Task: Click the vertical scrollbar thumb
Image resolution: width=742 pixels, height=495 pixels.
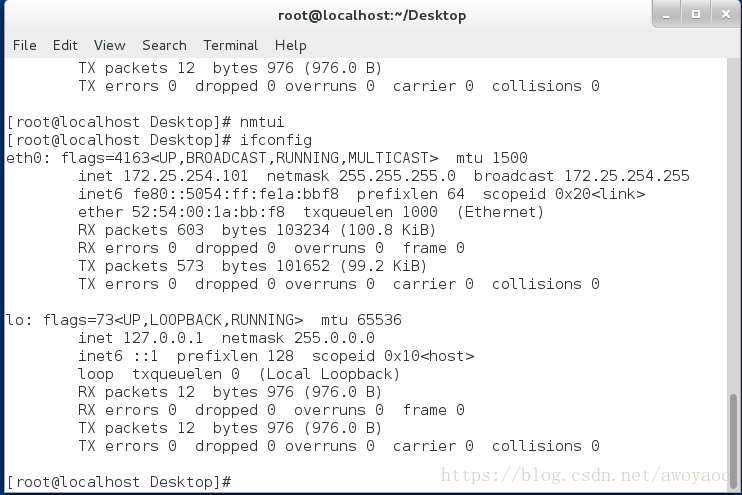Action: coord(733,441)
